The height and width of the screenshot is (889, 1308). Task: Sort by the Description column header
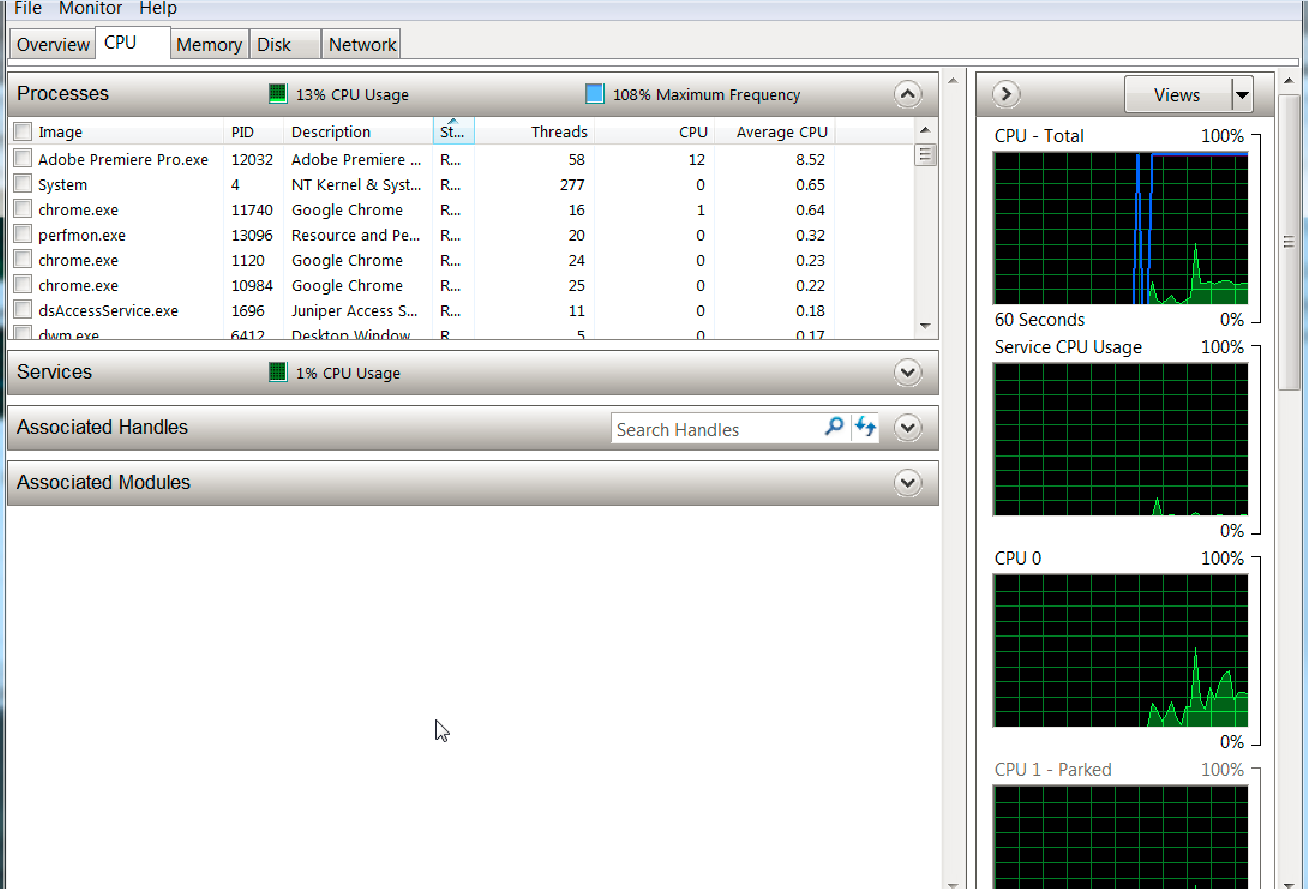(x=358, y=131)
